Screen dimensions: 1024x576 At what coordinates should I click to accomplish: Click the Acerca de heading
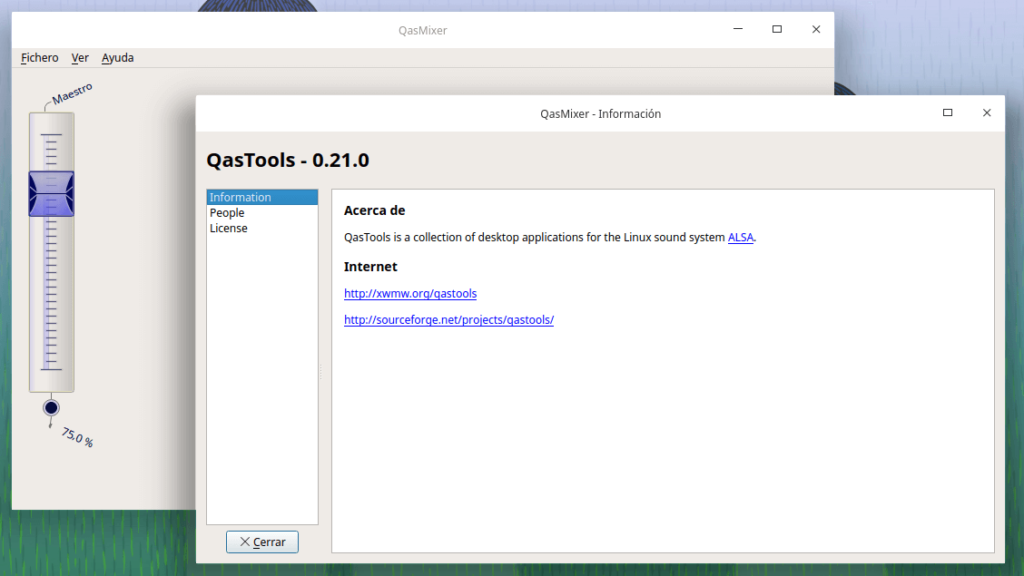[x=375, y=210]
